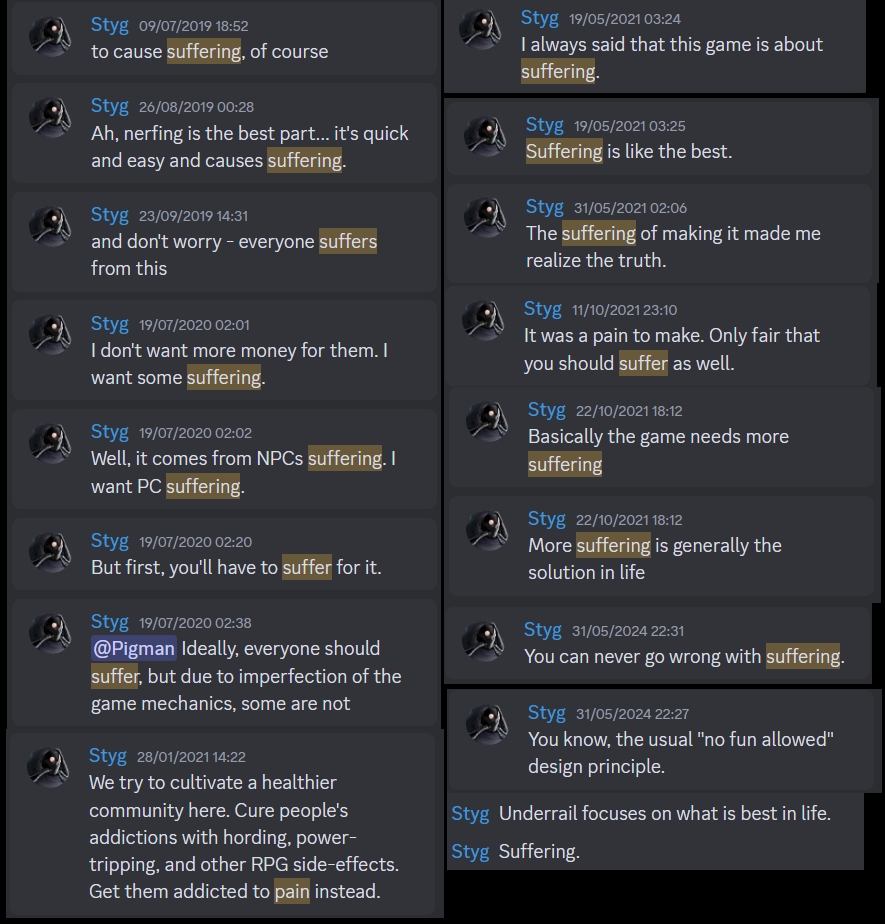Click avatar on the 19/05/2021 03:24 message
The width and height of the screenshot is (885, 924).
click(480, 28)
